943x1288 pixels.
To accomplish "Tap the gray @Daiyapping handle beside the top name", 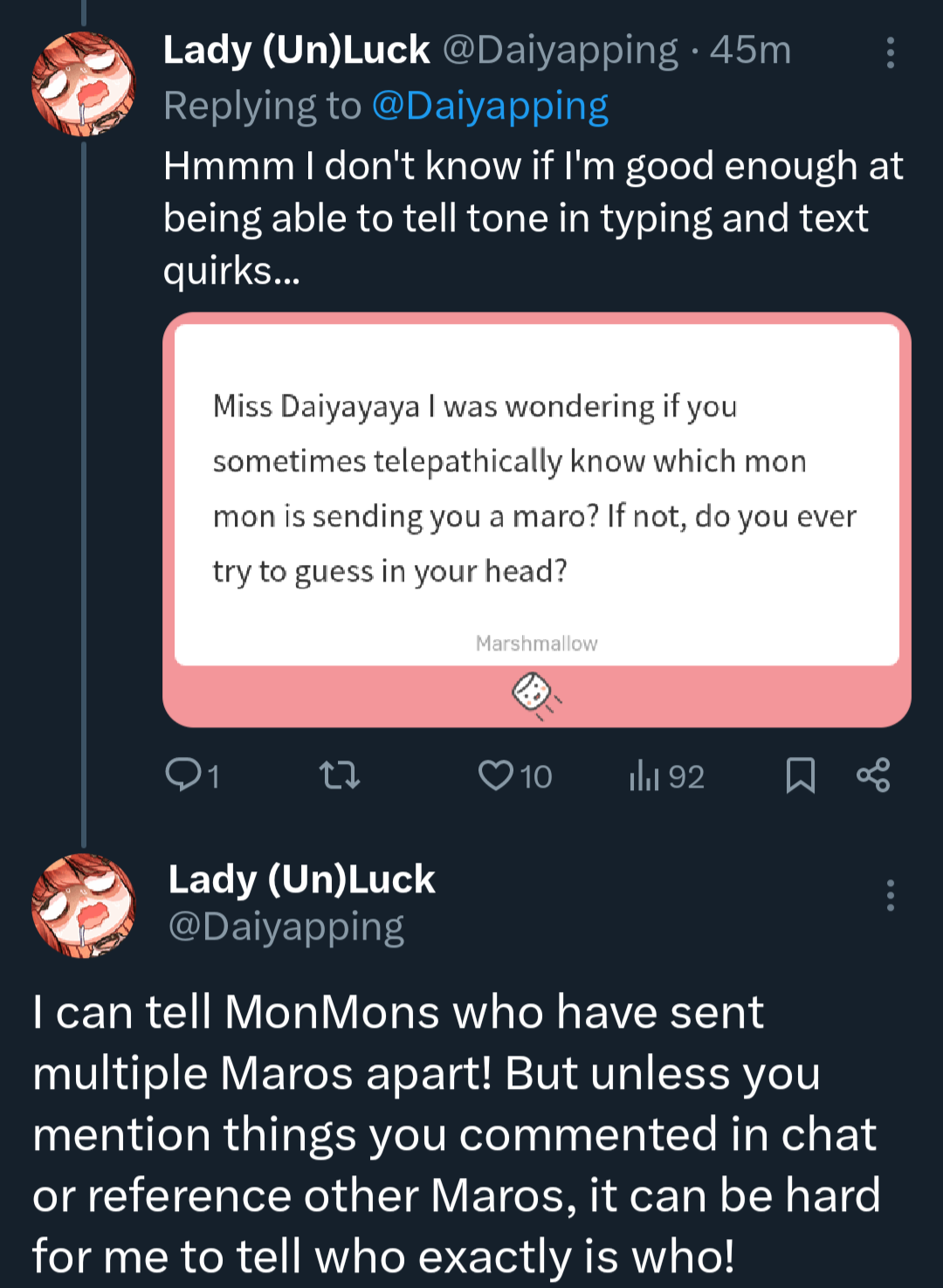I will tap(560, 51).
